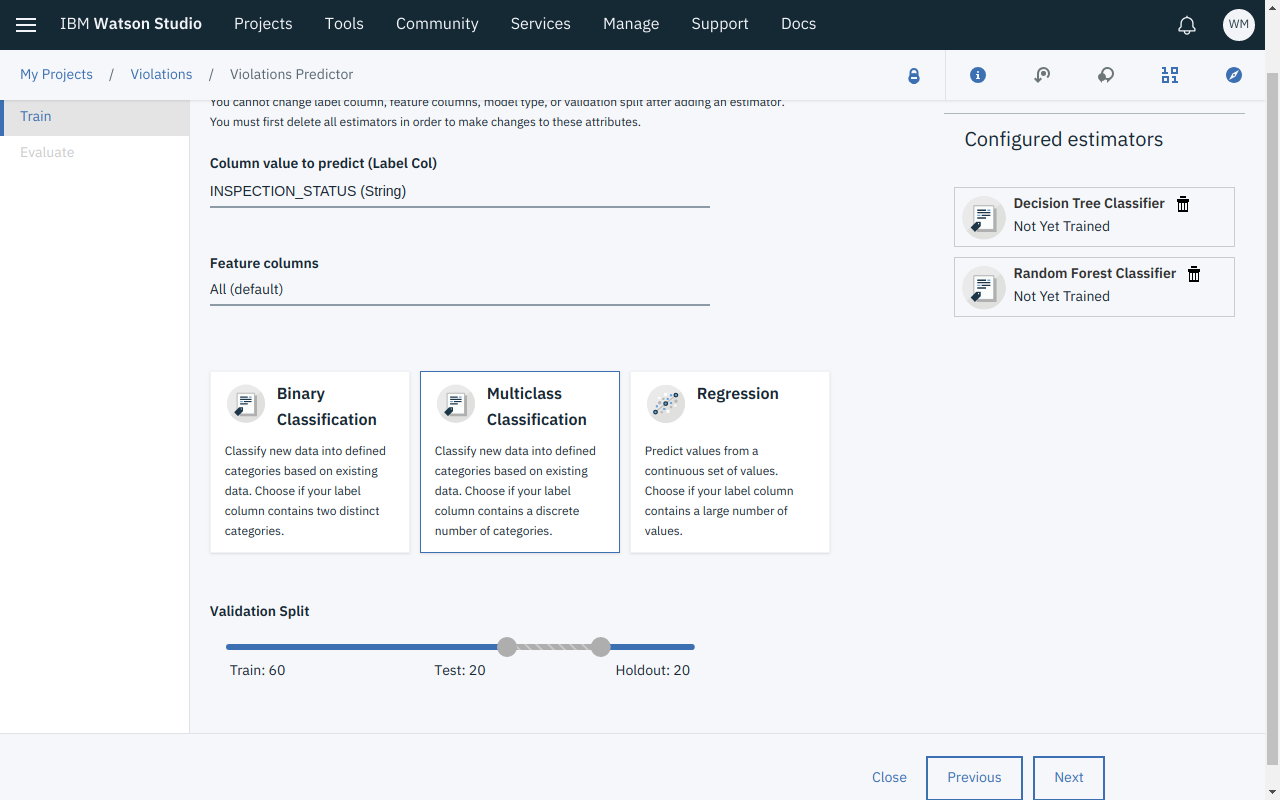Screen dimensions: 1280x800
Task: Open the information panel icon
Action: pyautogui.click(x=978, y=75)
